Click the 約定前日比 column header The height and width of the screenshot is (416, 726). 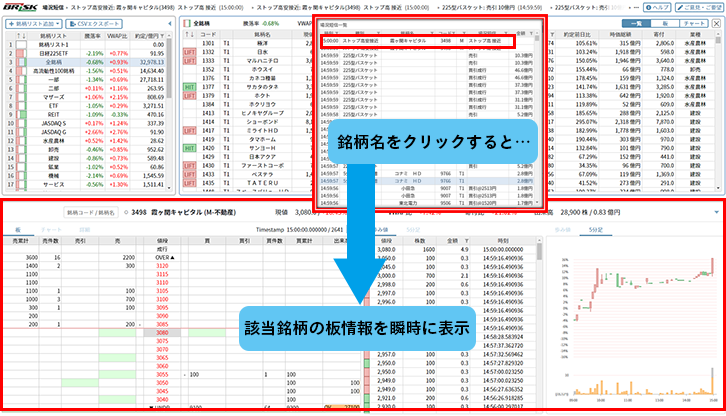point(577,34)
